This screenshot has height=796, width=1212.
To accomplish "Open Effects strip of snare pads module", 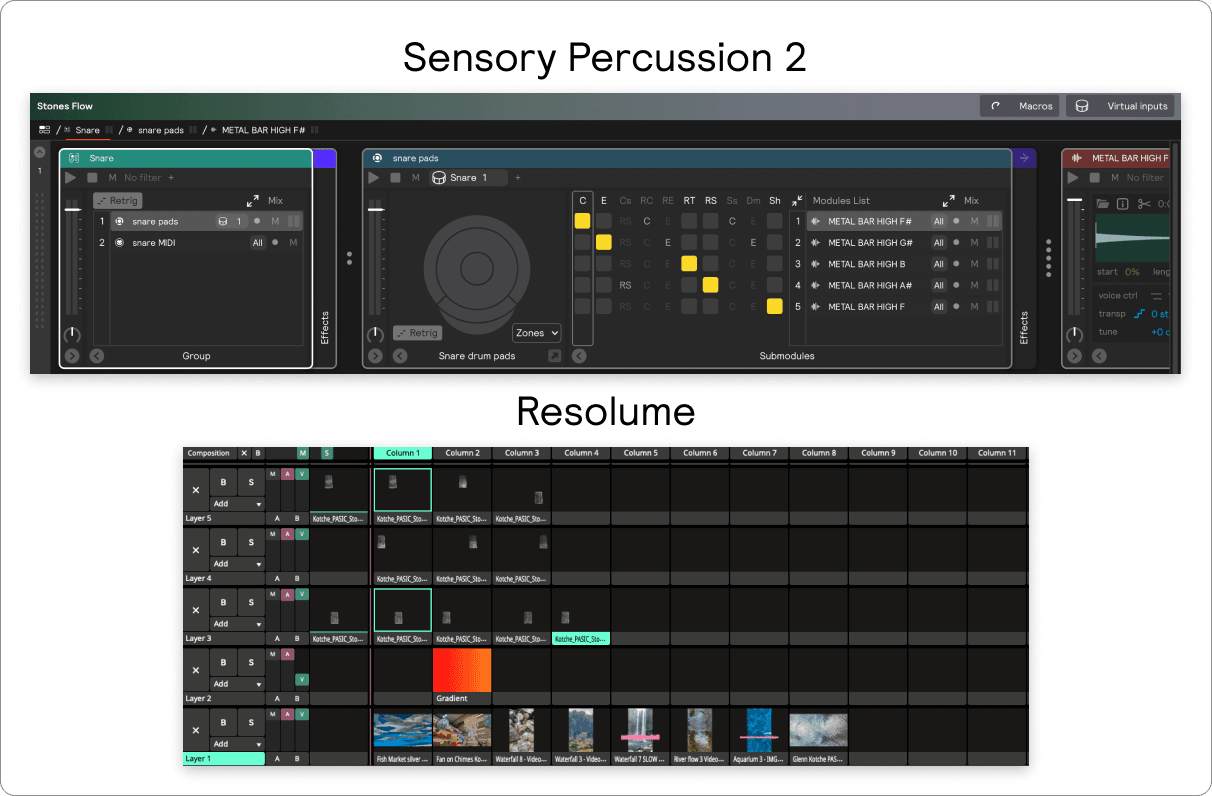I will tap(1025, 328).
